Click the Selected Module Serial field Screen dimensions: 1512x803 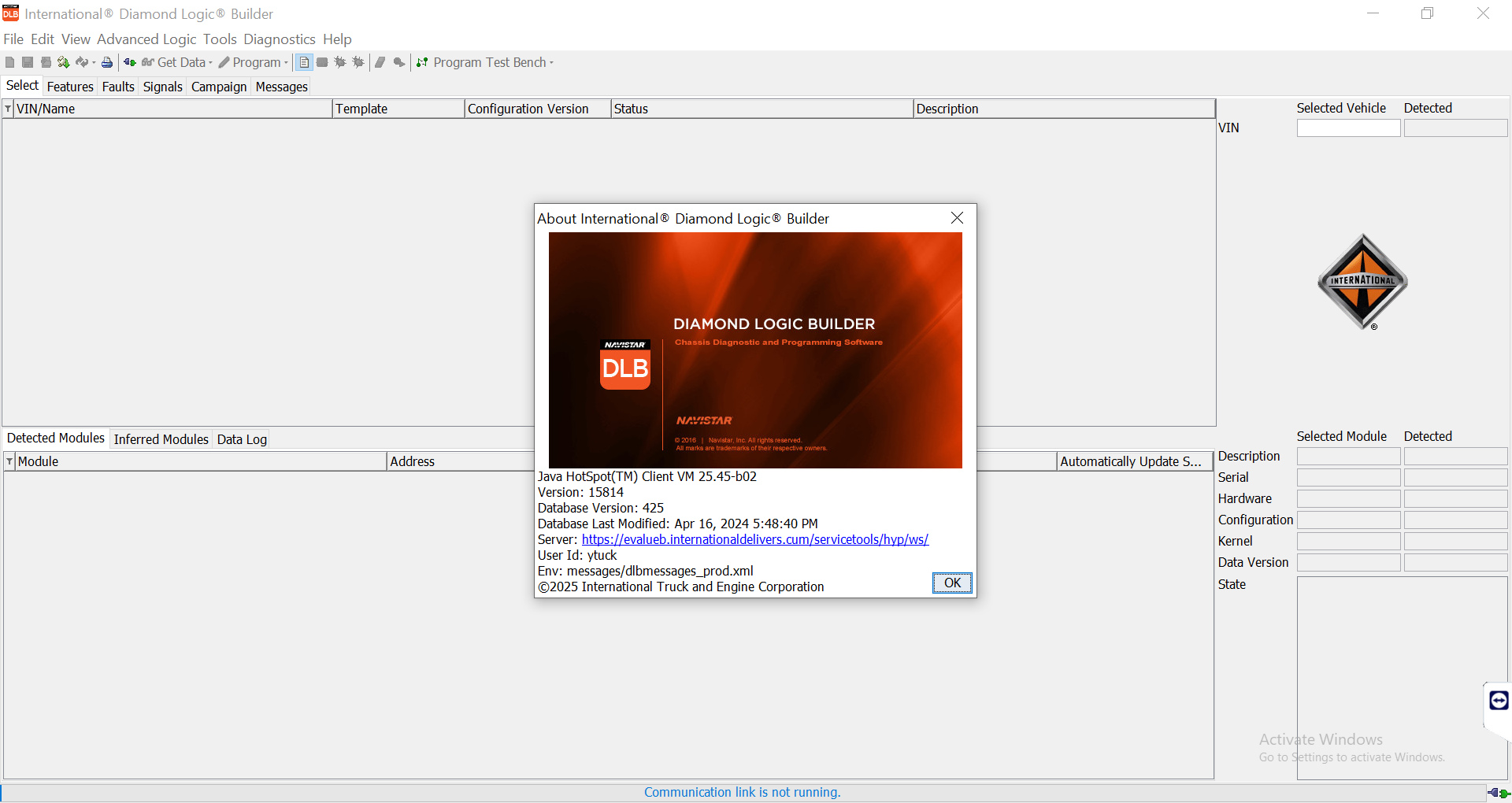(1348, 478)
